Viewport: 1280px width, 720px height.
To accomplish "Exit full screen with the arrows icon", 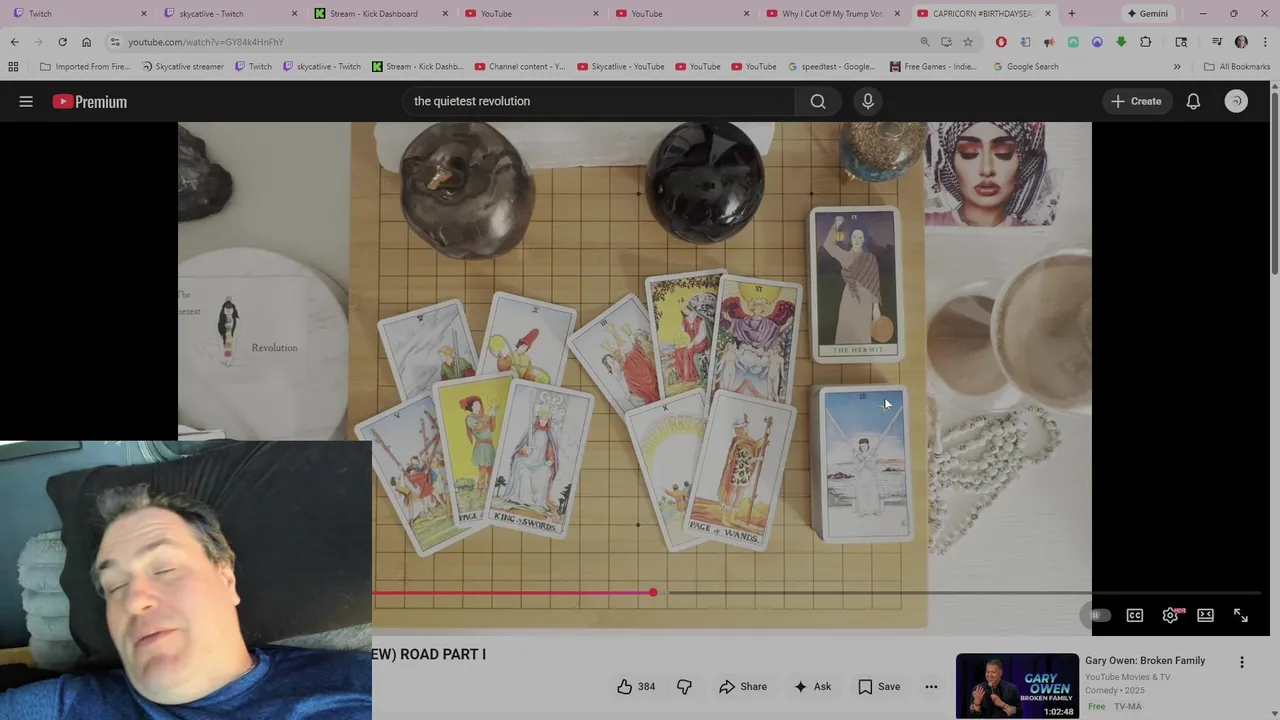I will (1240, 615).
